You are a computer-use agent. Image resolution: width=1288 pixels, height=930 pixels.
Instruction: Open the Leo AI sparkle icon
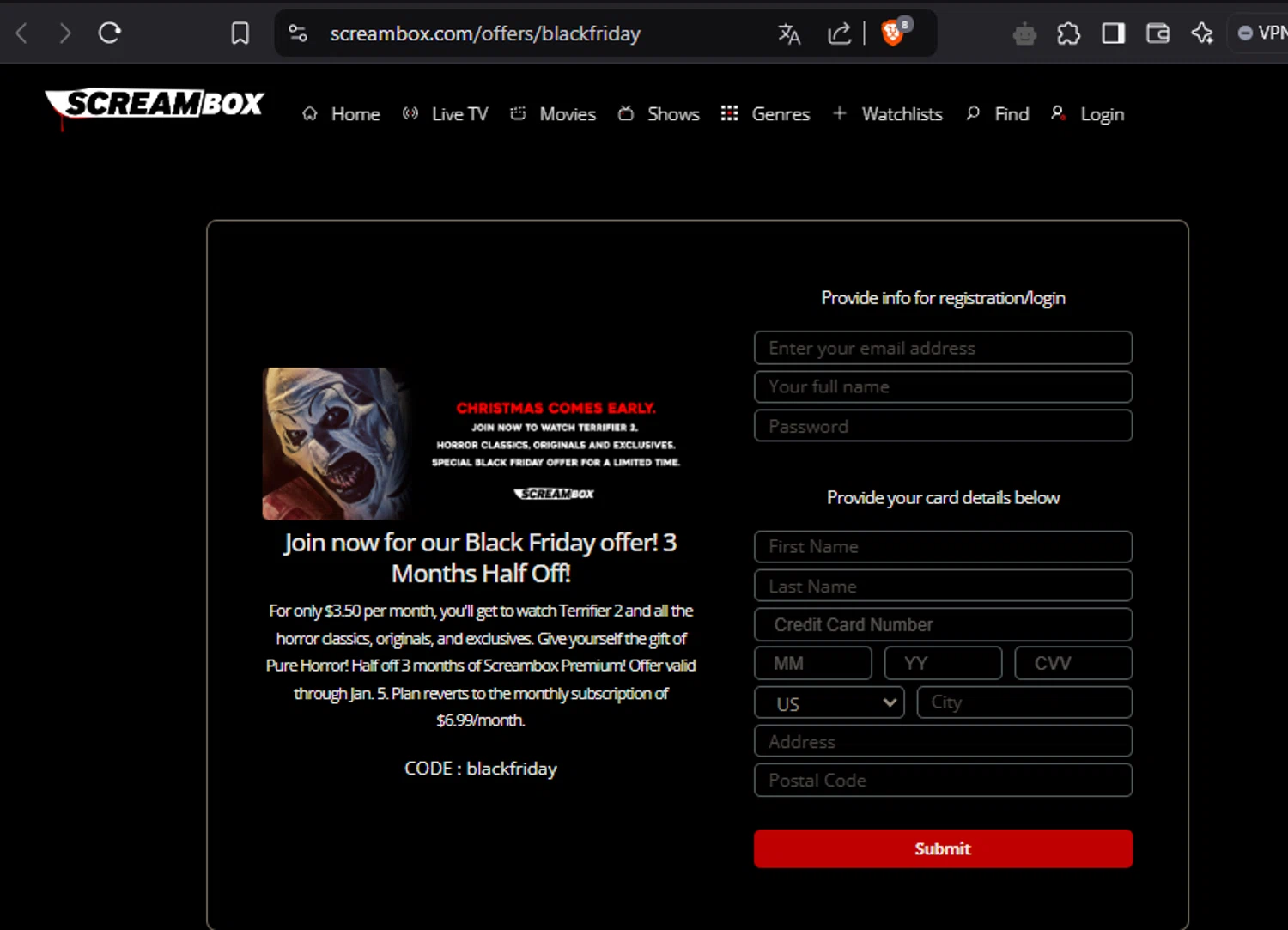click(x=1202, y=33)
